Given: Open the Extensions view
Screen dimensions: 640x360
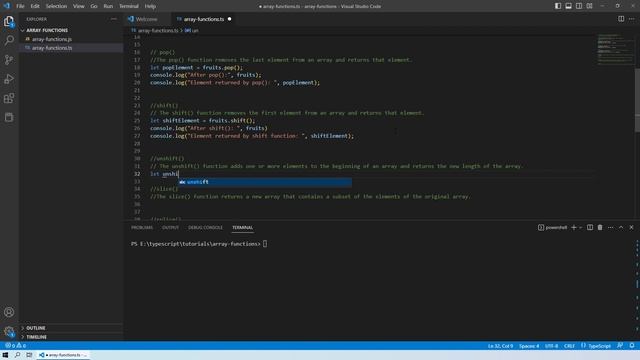Looking at the screenshot, I should (9, 98).
